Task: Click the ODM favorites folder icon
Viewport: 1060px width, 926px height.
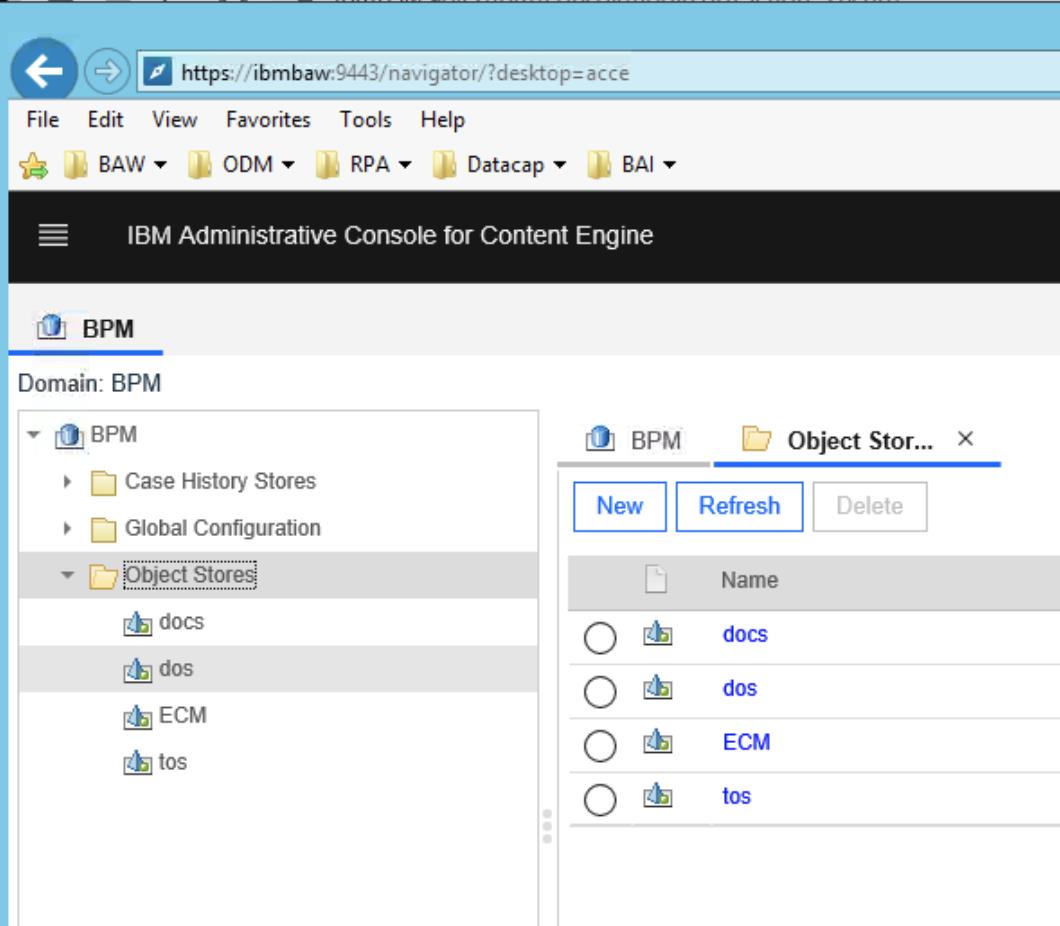Action: pyautogui.click(x=200, y=165)
